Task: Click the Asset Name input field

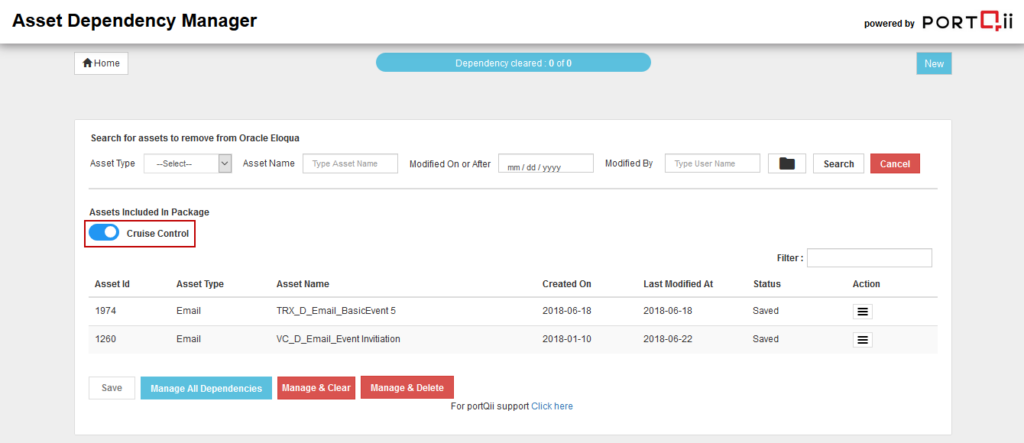Action: (x=350, y=164)
